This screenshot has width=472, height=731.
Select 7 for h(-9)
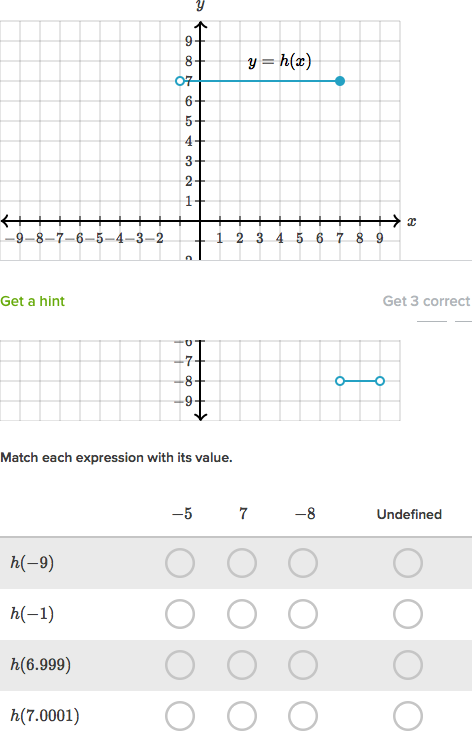pos(242,563)
